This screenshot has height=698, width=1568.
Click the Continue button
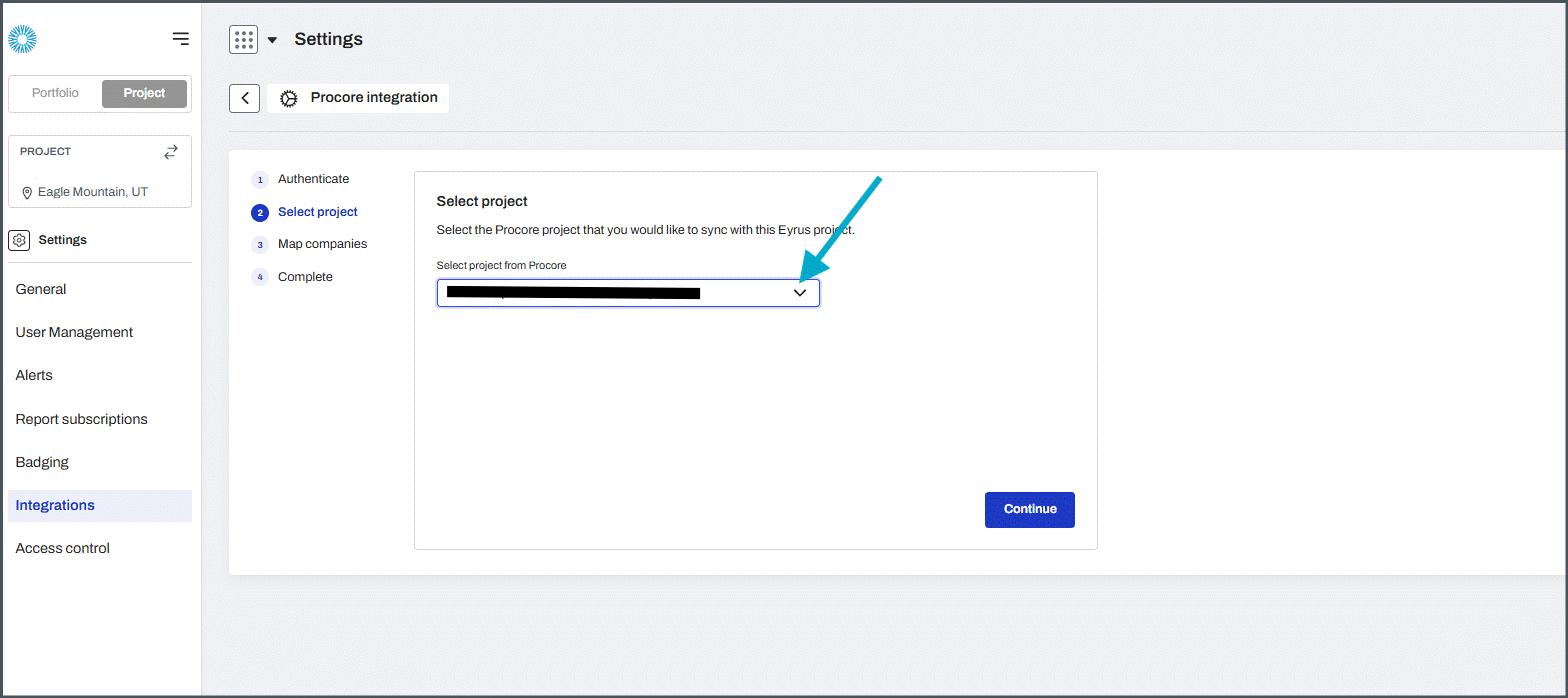tap(1030, 509)
